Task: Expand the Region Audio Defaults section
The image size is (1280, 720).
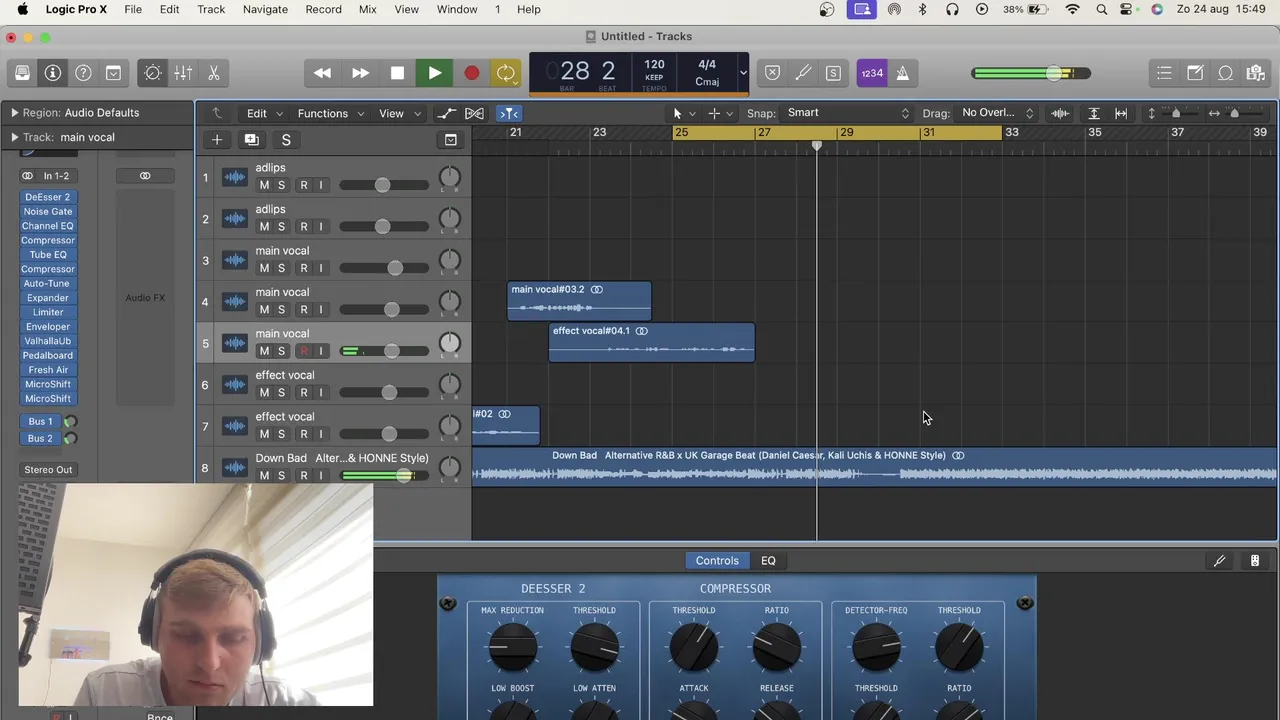Action: coord(14,113)
